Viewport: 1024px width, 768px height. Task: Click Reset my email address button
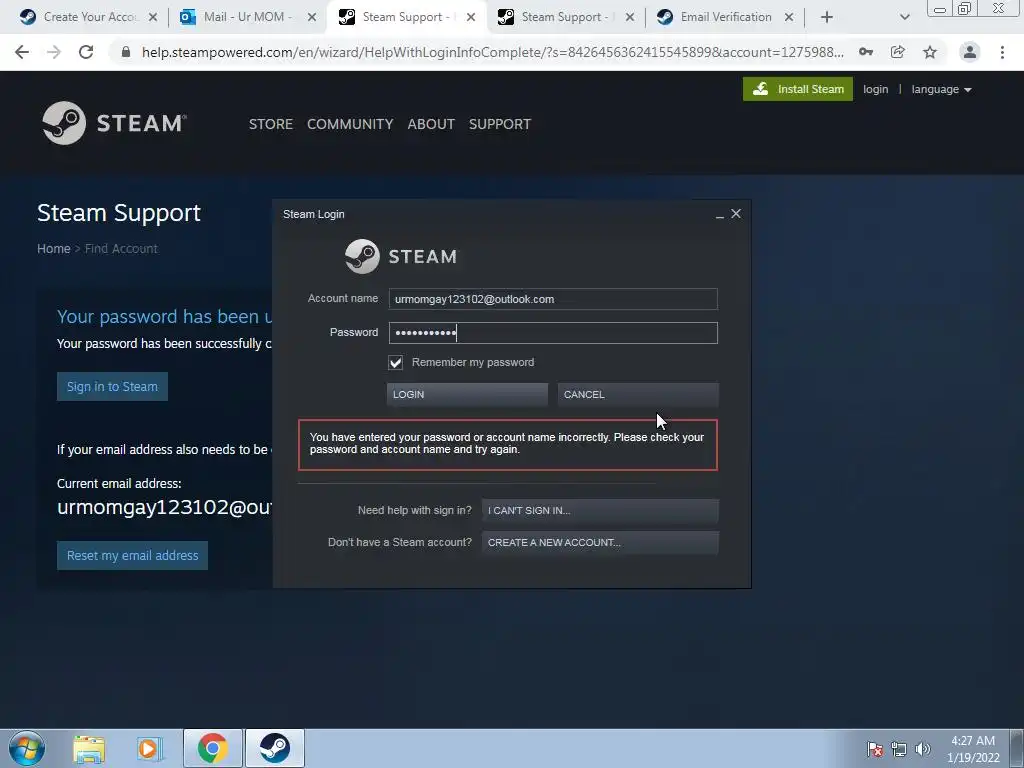click(133, 556)
